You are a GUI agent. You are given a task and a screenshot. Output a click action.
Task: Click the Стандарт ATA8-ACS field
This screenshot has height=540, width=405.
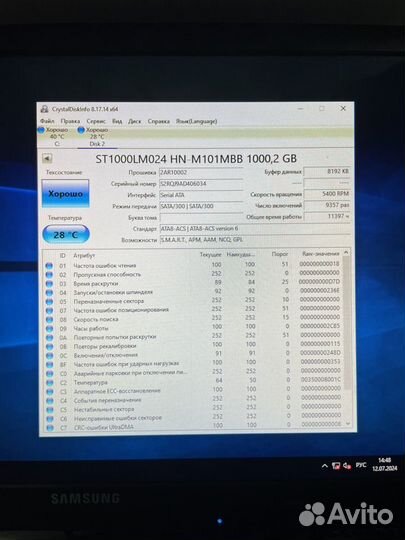pos(255,229)
